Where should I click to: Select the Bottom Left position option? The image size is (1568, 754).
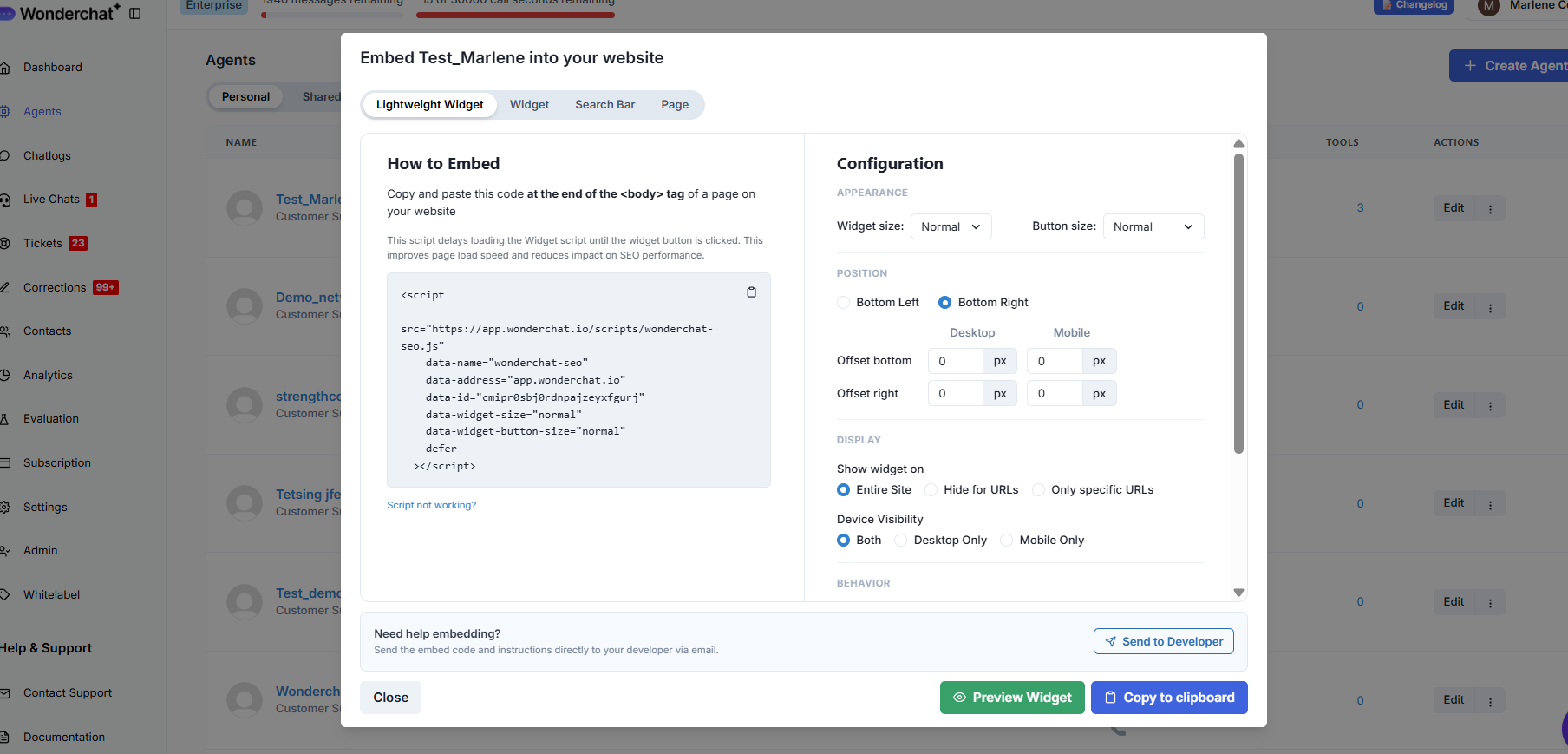tap(843, 303)
